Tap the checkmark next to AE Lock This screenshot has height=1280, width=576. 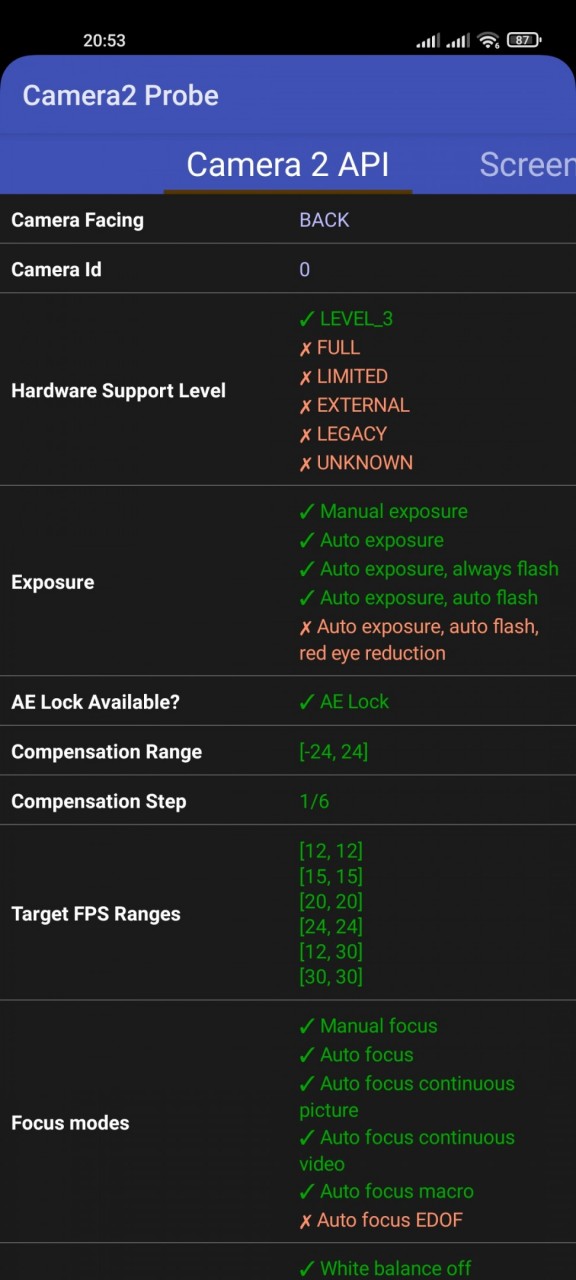click(307, 701)
